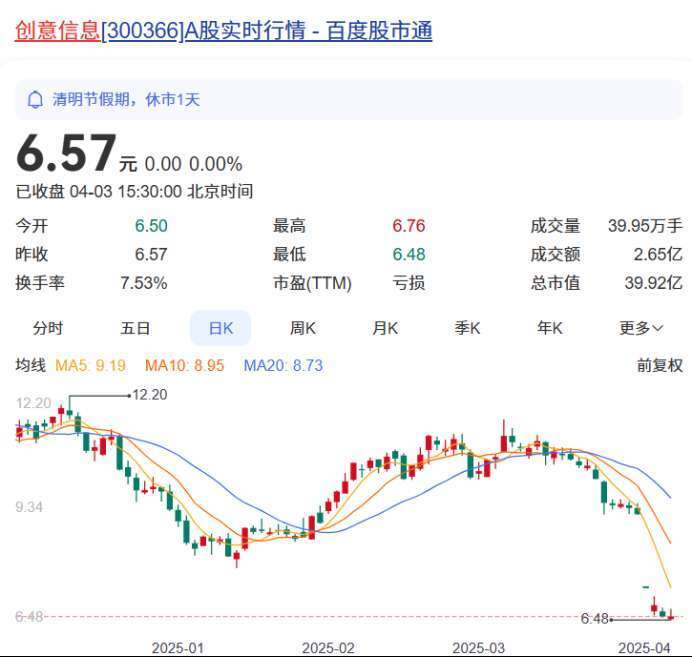Open the 月K chart tab
The width and height of the screenshot is (692, 657).
[x=385, y=328]
